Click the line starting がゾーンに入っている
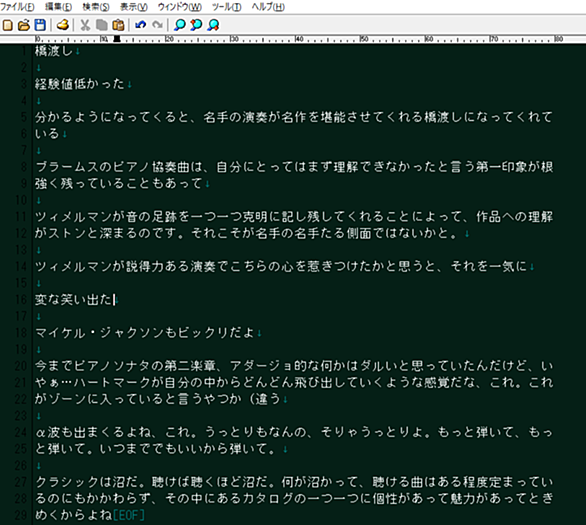The height and width of the screenshot is (525, 586). click(x=158, y=399)
